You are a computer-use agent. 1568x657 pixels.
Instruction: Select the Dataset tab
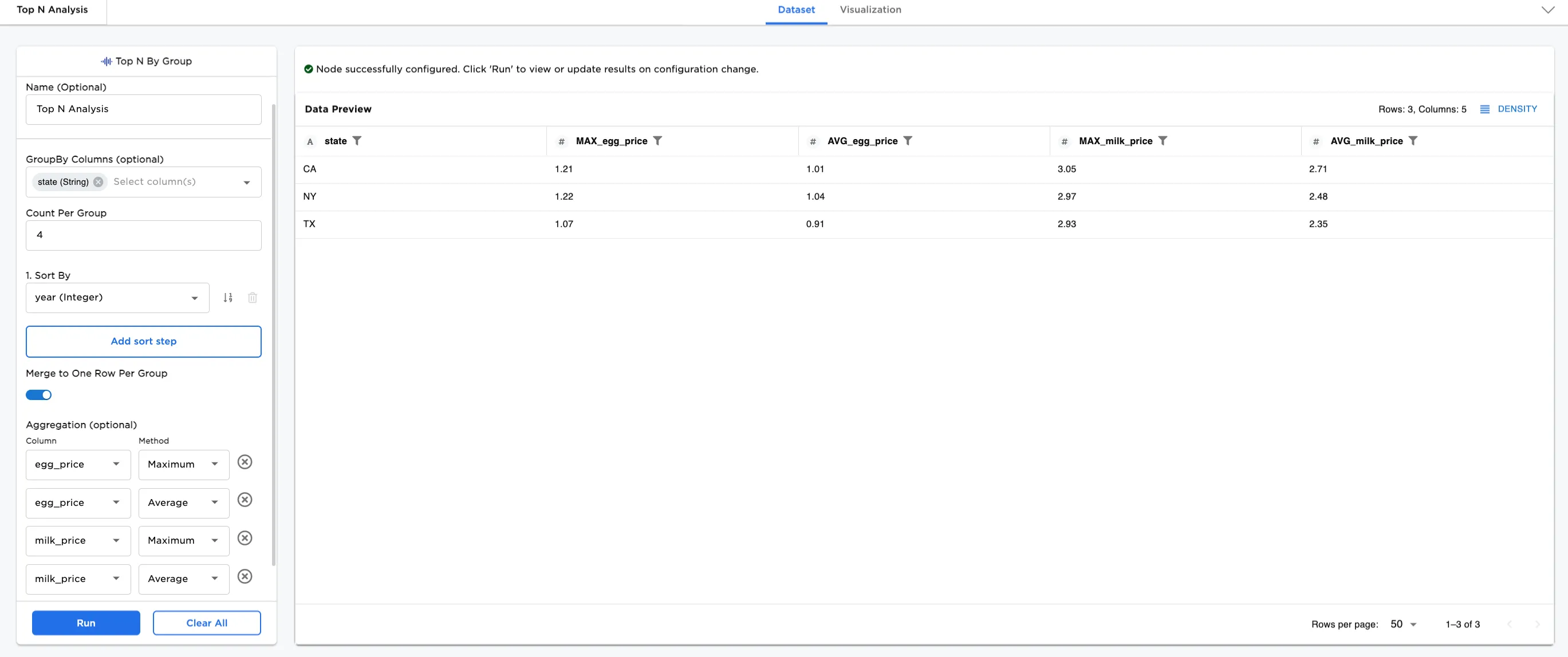click(x=795, y=10)
